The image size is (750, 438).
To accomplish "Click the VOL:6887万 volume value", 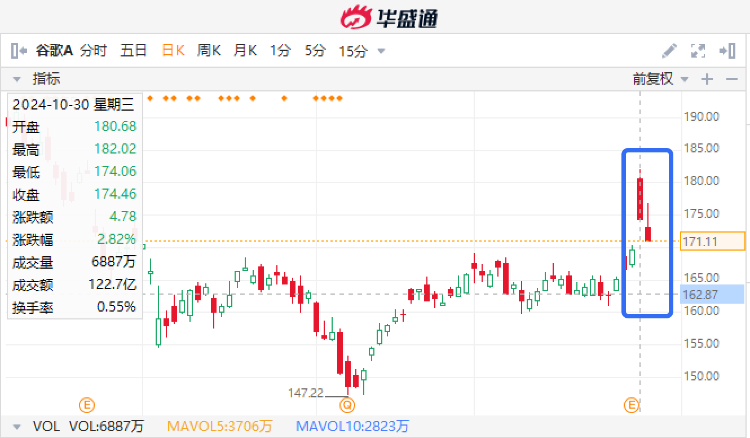I will 106,426.
